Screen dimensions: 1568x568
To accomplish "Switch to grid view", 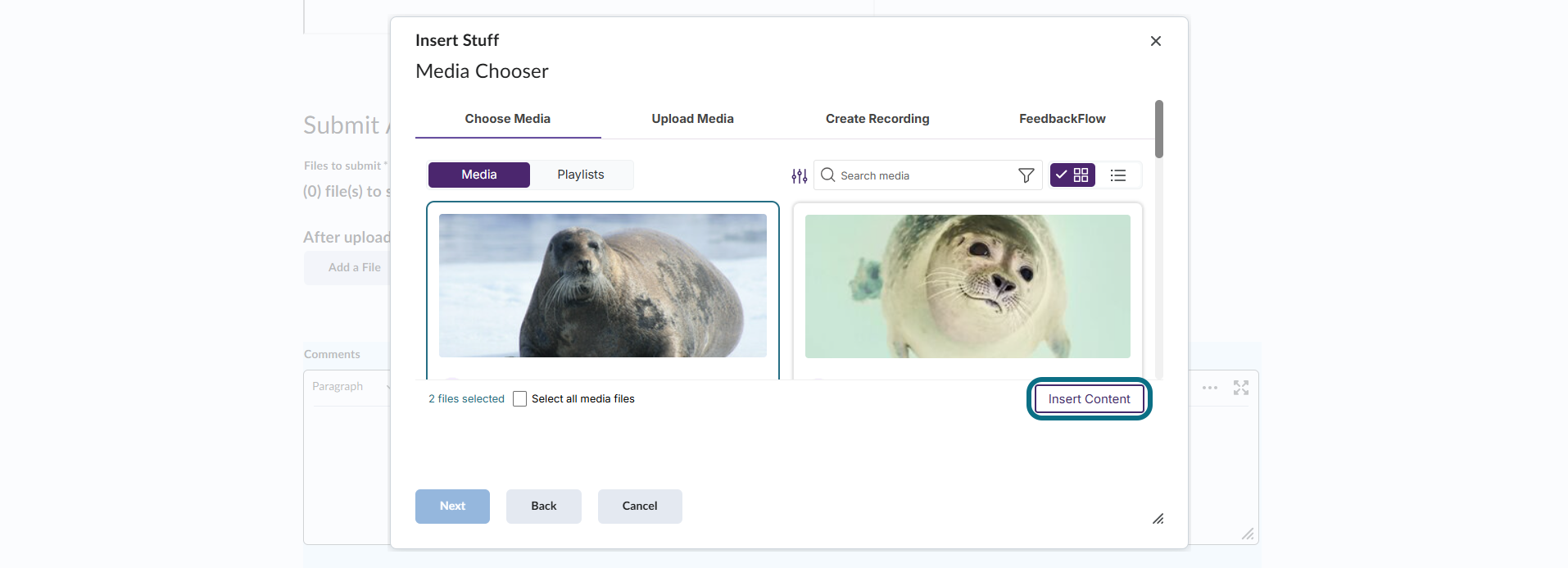I will [1072, 175].
